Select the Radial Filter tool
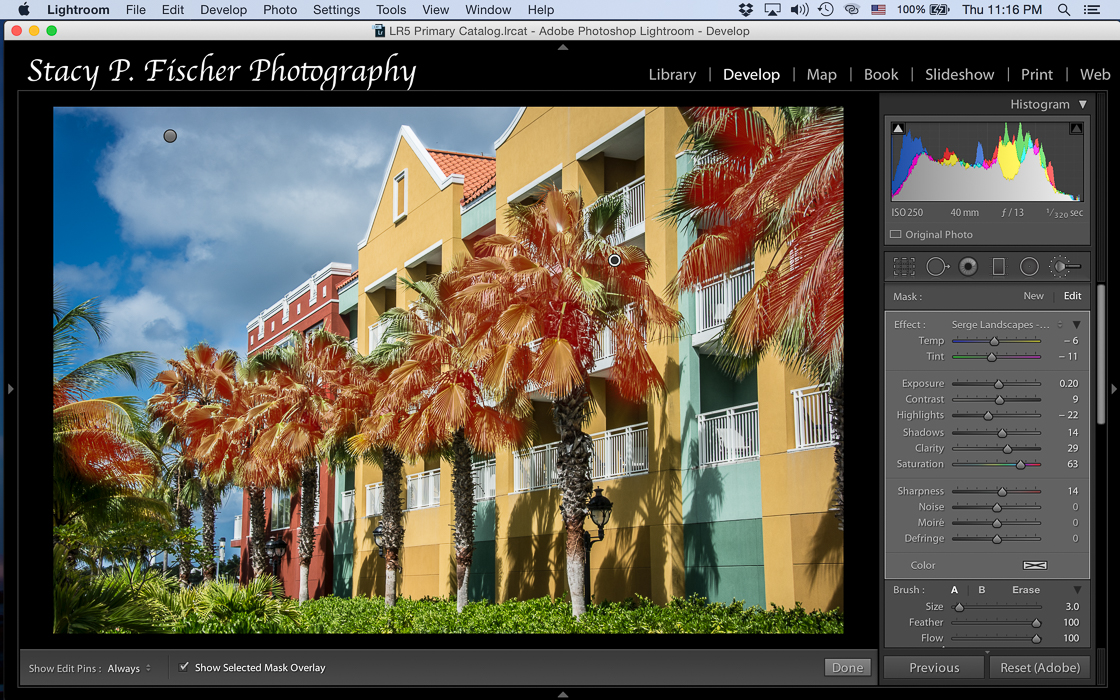Viewport: 1120px width, 700px height. point(1029,267)
